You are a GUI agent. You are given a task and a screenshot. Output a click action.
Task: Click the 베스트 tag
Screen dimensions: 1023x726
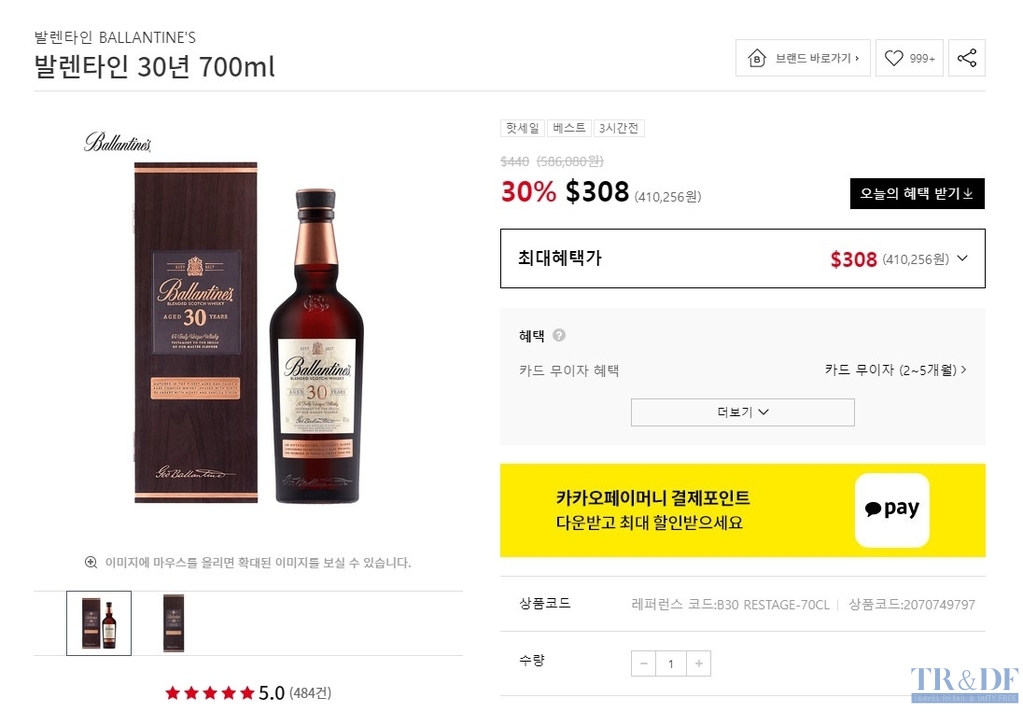569,128
